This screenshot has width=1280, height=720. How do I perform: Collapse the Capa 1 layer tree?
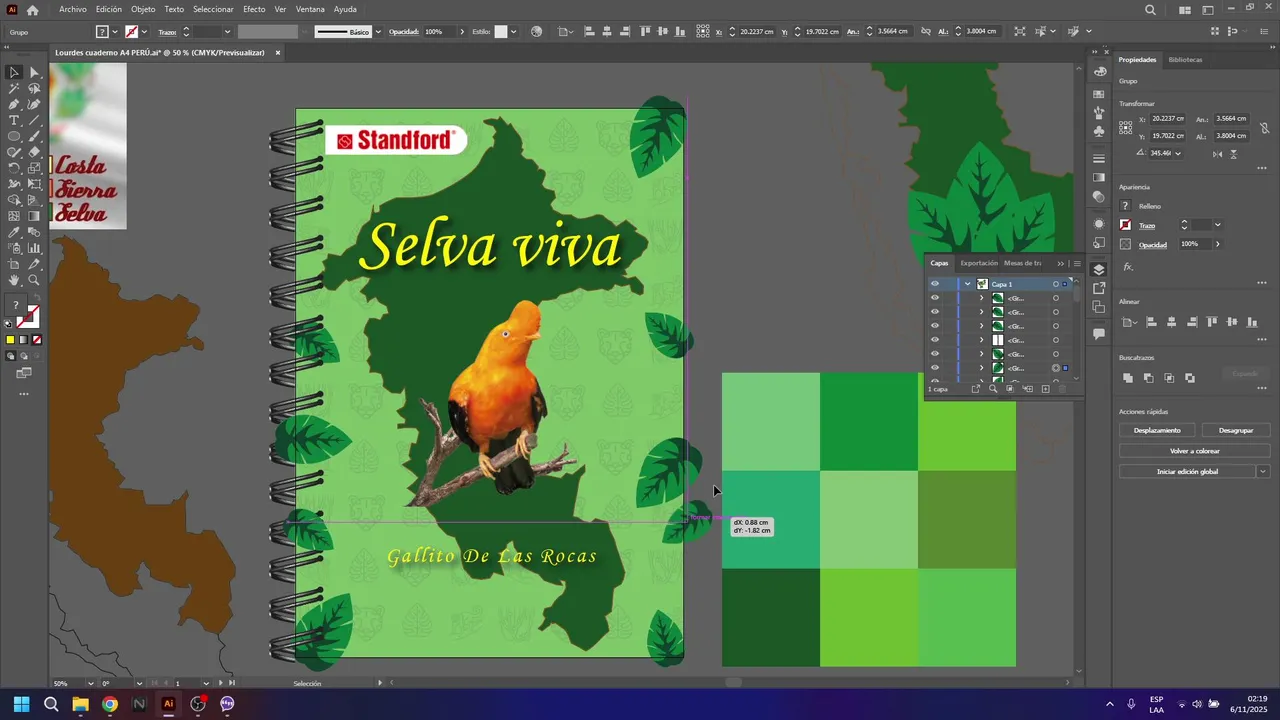click(968, 284)
